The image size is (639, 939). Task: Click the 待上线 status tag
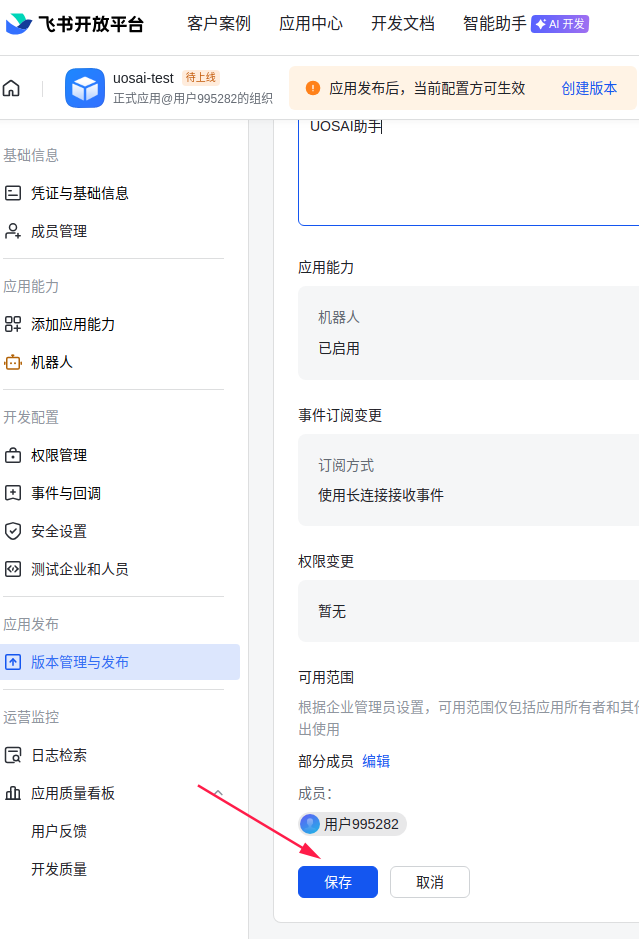pos(201,77)
